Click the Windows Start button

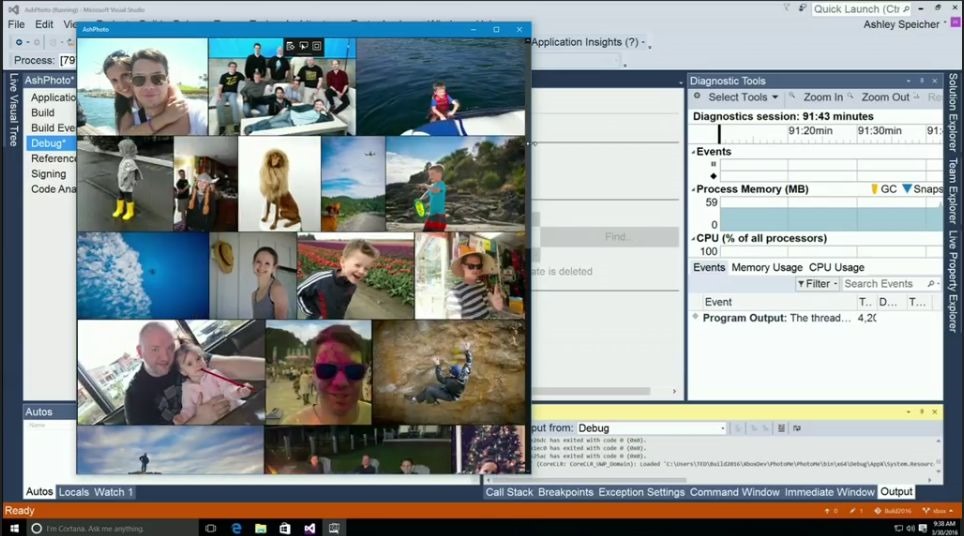pyautogui.click(x=14, y=527)
